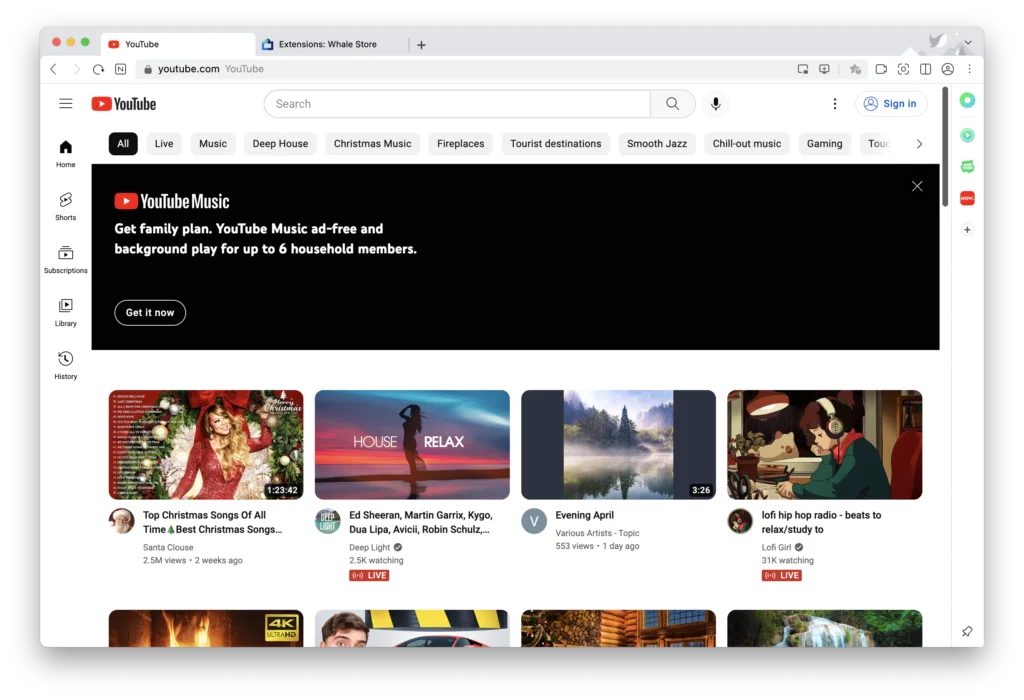Viewport: 1024px width, 700px height.
Task: Open the red NOW sidebar panel icon
Action: [967, 198]
